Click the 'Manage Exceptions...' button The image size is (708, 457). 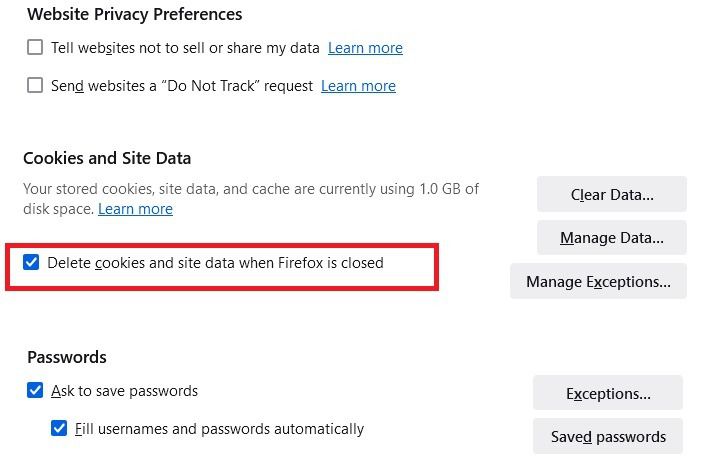pos(598,282)
